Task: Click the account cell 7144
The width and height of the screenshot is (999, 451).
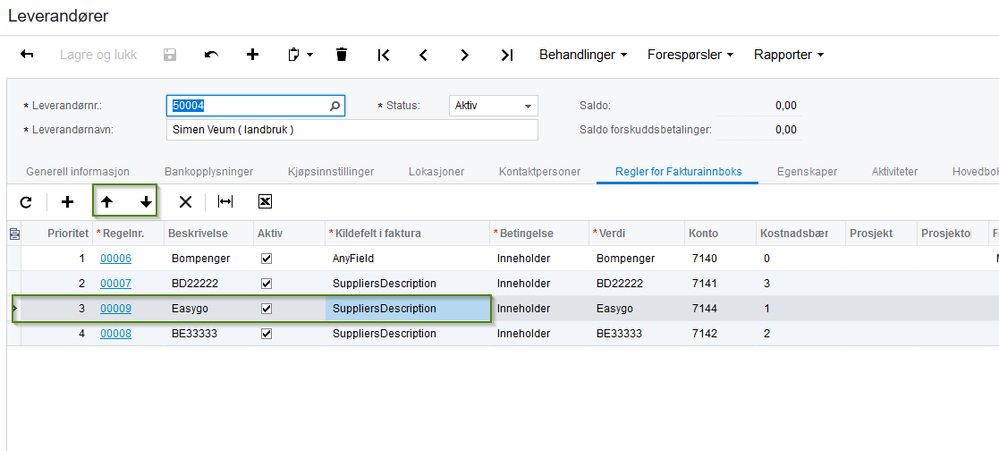Action: (720, 308)
